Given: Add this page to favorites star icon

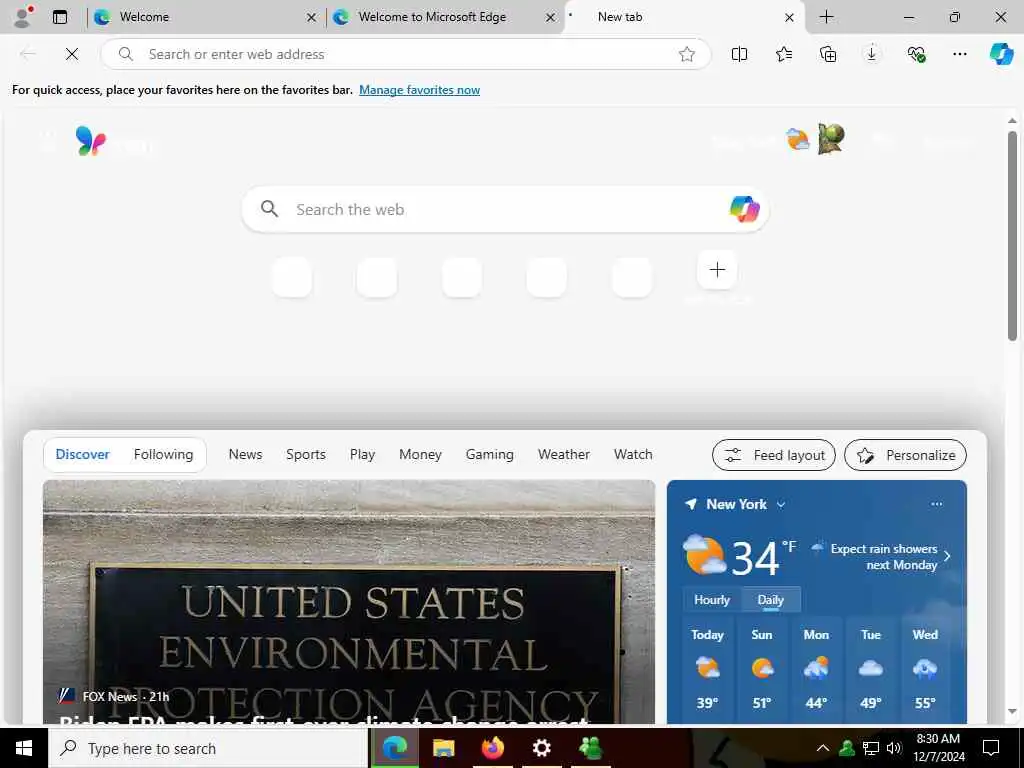Looking at the screenshot, I should pyautogui.click(x=686, y=54).
